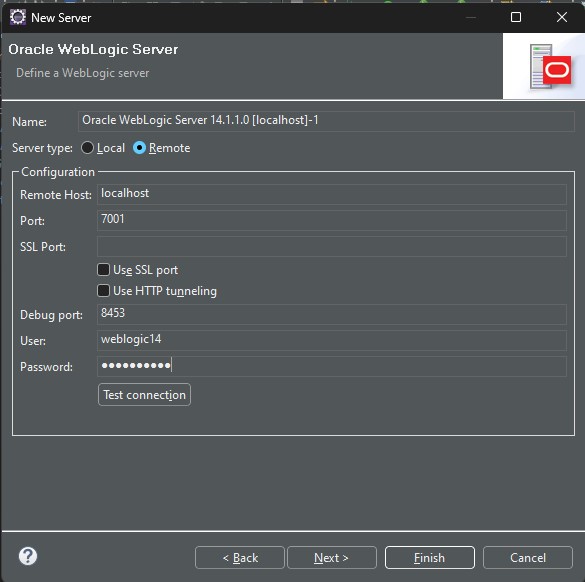The width and height of the screenshot is (585, 582).
Task: Minimize the New Server window
Action: coord(471,17)
